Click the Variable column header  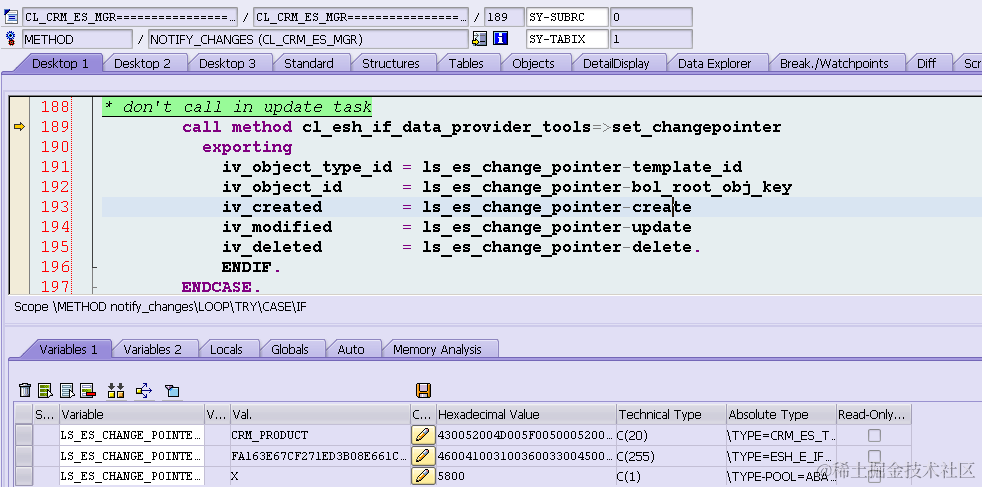click(x=132, y=414)
